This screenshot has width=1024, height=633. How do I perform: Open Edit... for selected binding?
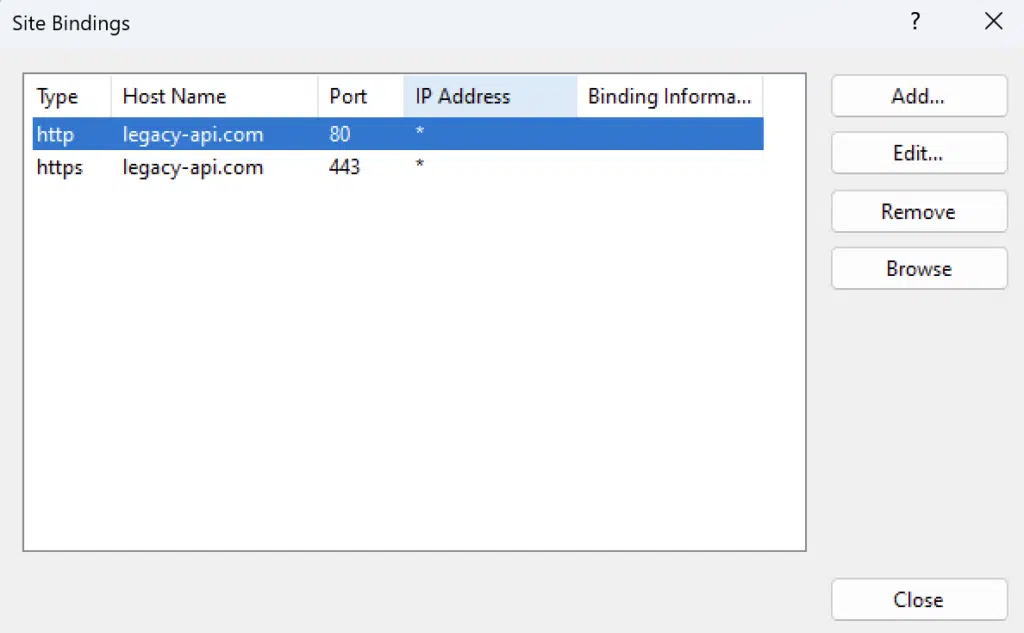(x=918, y=154)
